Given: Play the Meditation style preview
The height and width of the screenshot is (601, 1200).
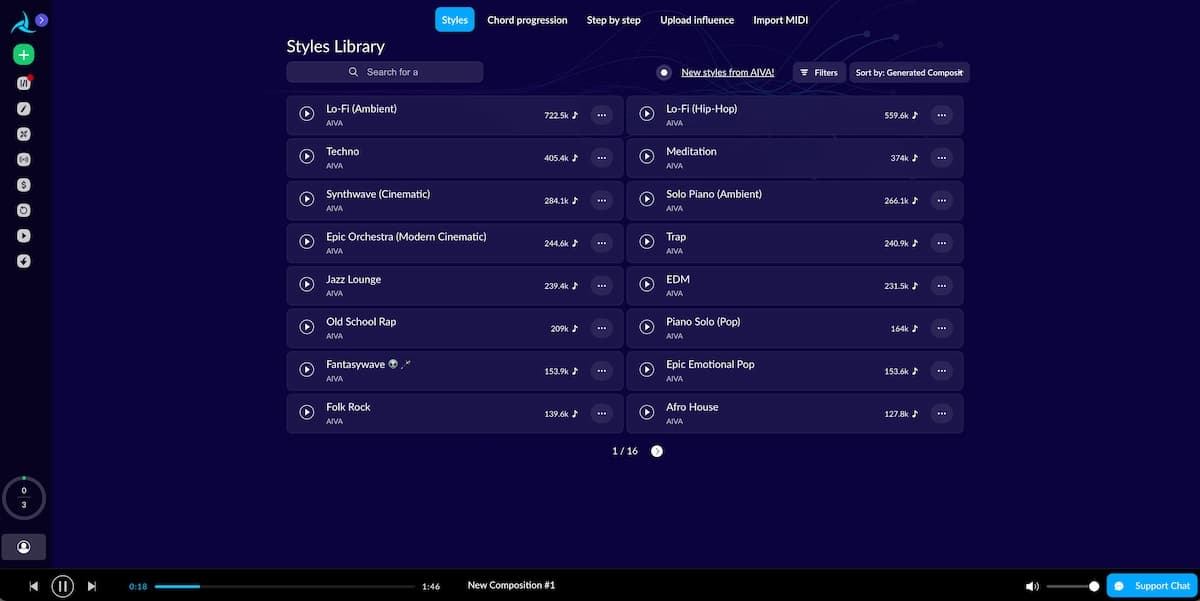Looking at the screenshot, I should click(647, 158).
